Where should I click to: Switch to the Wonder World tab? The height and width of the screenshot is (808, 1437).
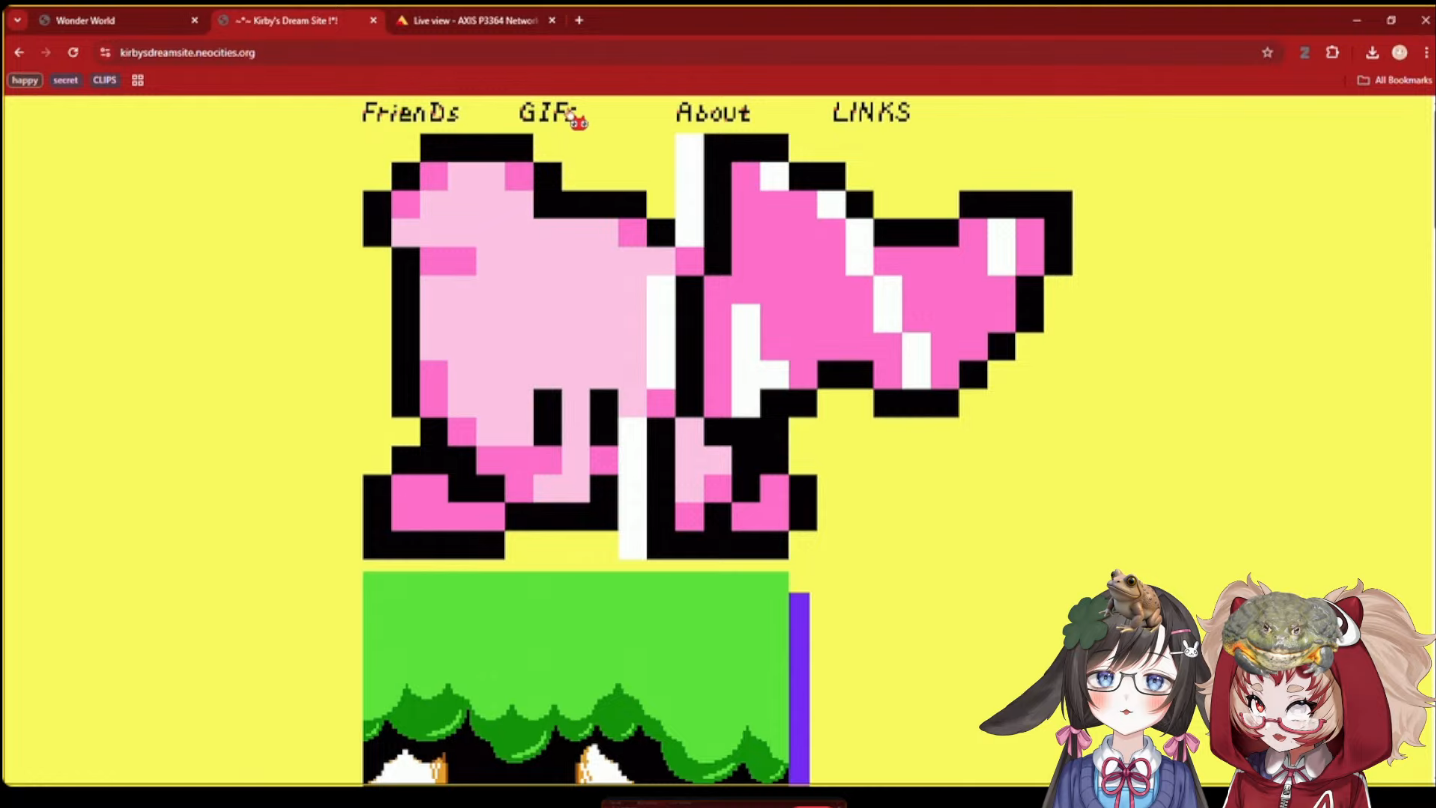(117, 20)
